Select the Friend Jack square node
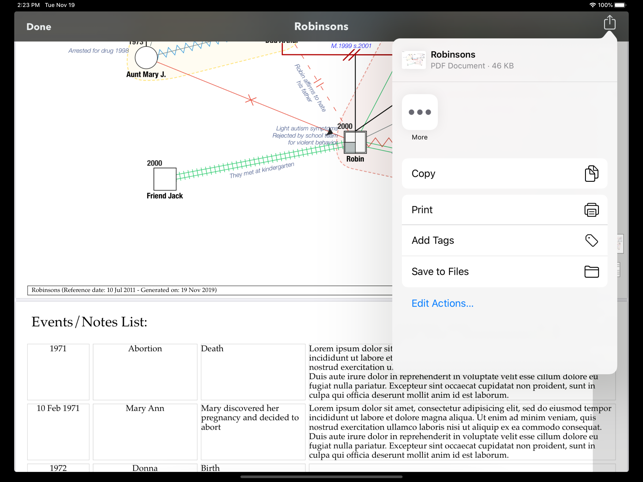Image resolution: width=643 pixels, height=482 pixels. 165,179
